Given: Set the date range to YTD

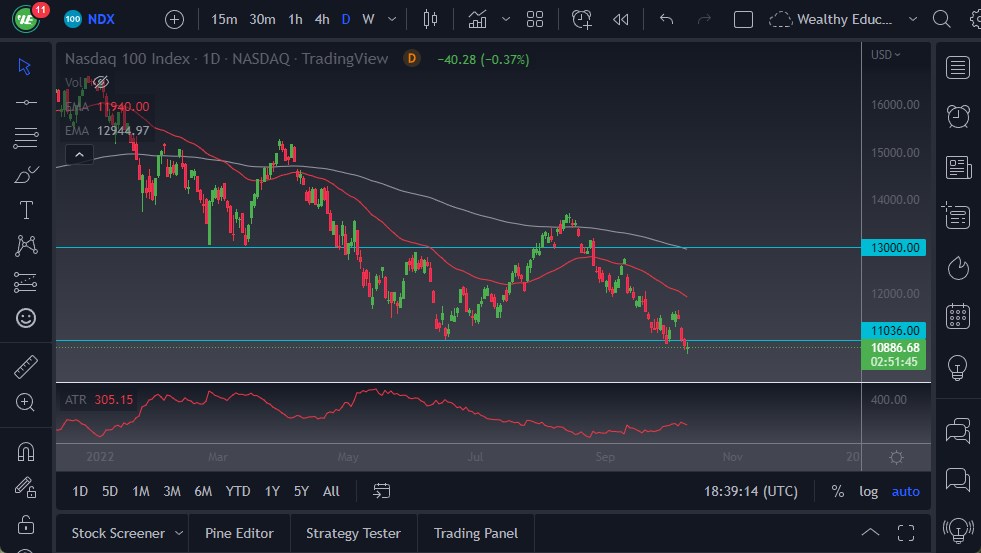Looking at the screenshot, I should [238, 491].
